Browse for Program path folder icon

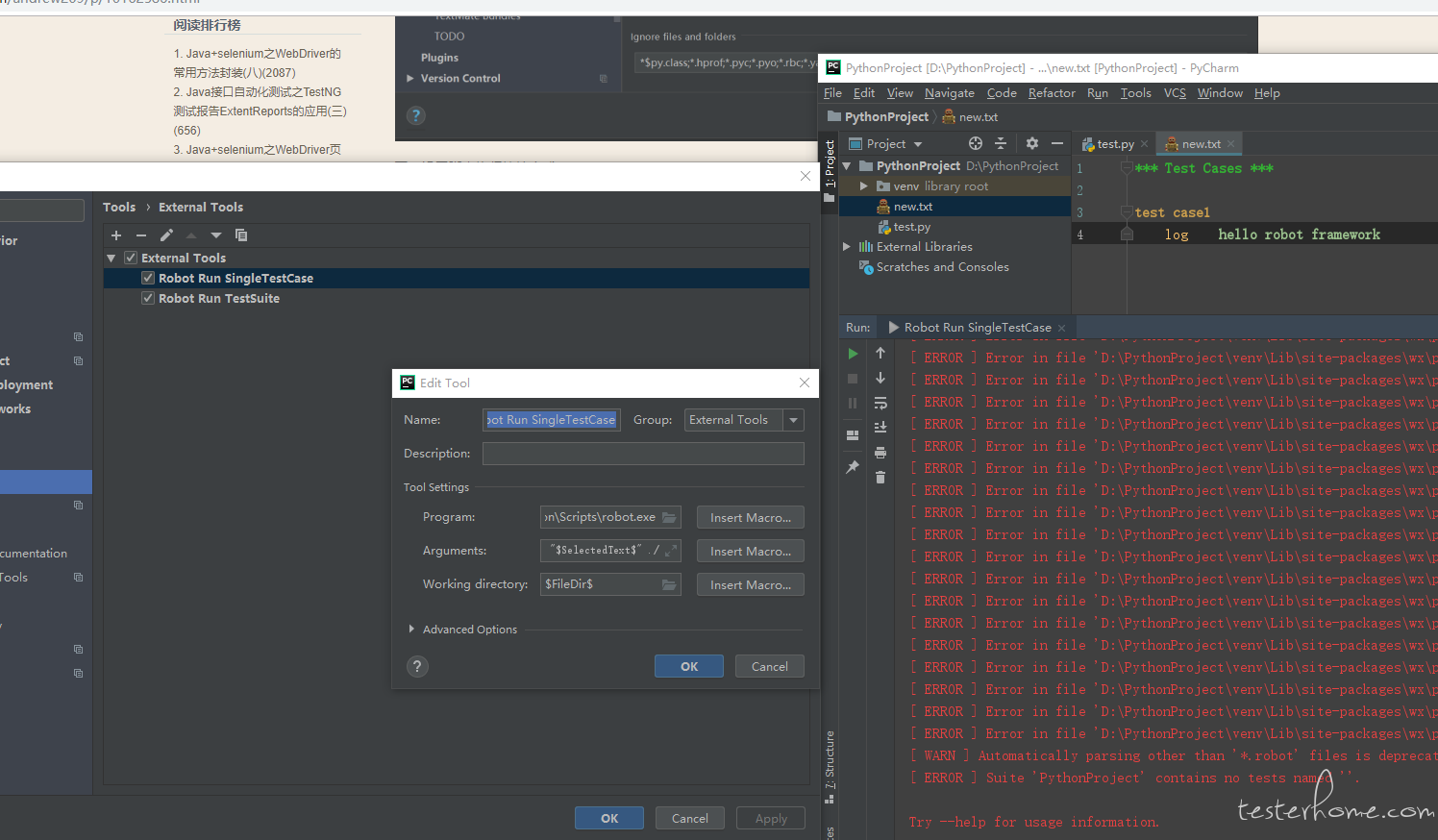coord(669,517)
